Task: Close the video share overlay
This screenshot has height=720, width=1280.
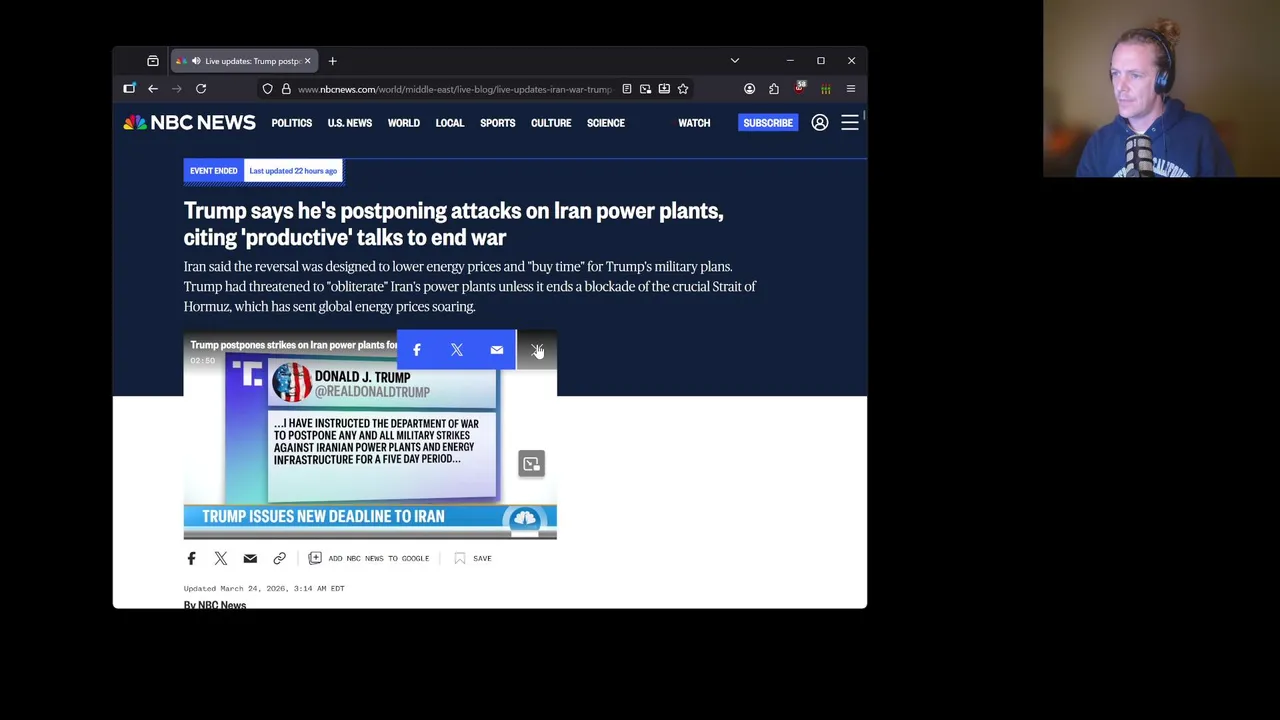Action: click(x=536, y=350)
